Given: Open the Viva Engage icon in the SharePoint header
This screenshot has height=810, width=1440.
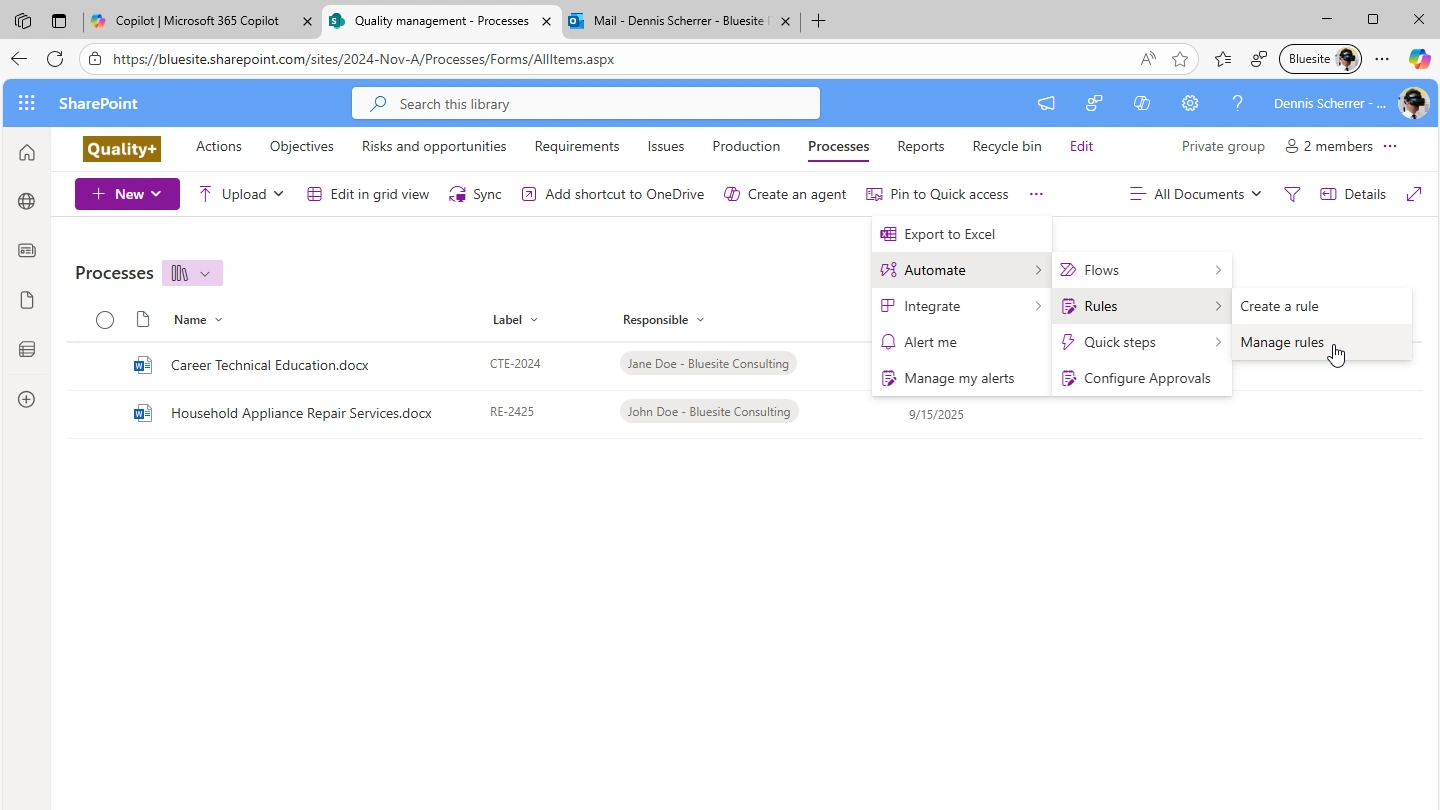Looking at the screenshot, I should (x=1094, y=103).
